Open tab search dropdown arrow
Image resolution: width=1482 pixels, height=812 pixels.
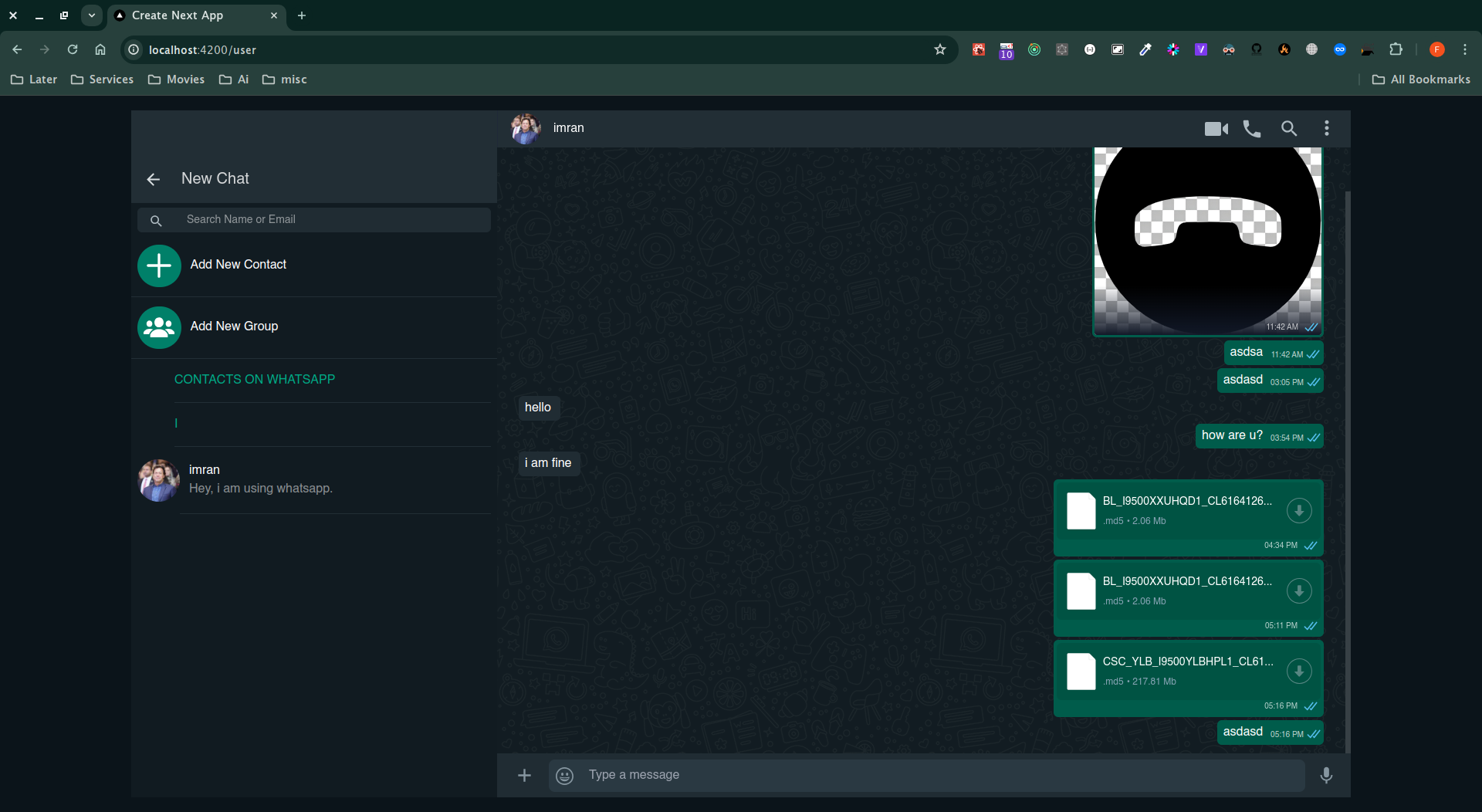click(92, 15)
